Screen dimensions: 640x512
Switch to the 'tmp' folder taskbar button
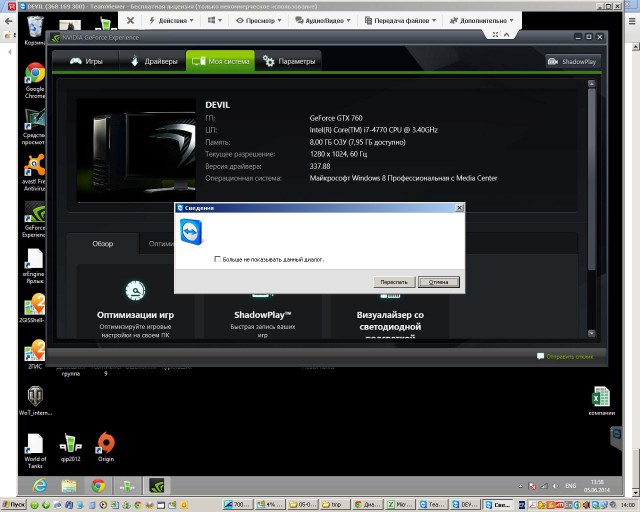pos(336,505)
